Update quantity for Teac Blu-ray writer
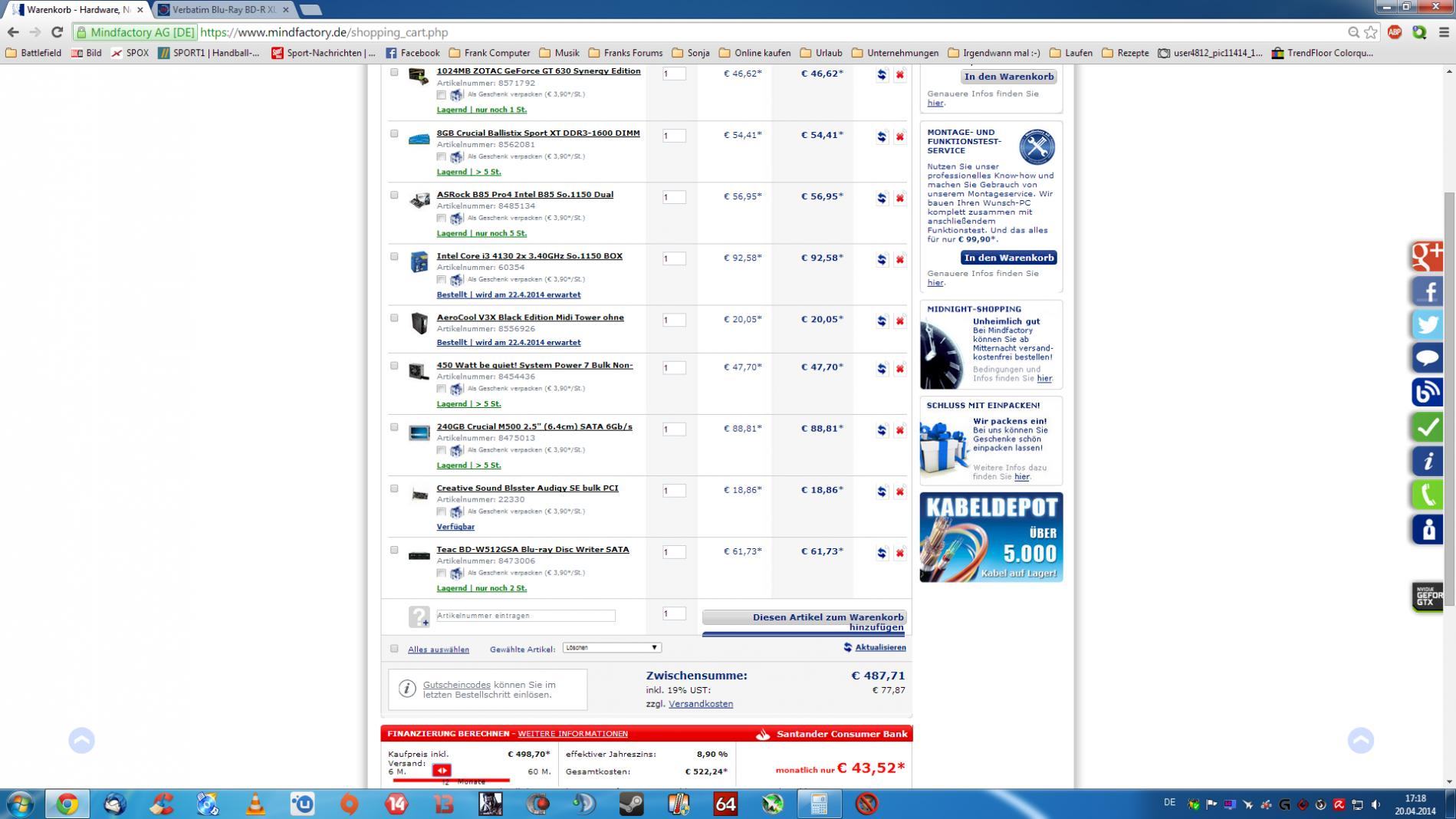 coord(882,553)
